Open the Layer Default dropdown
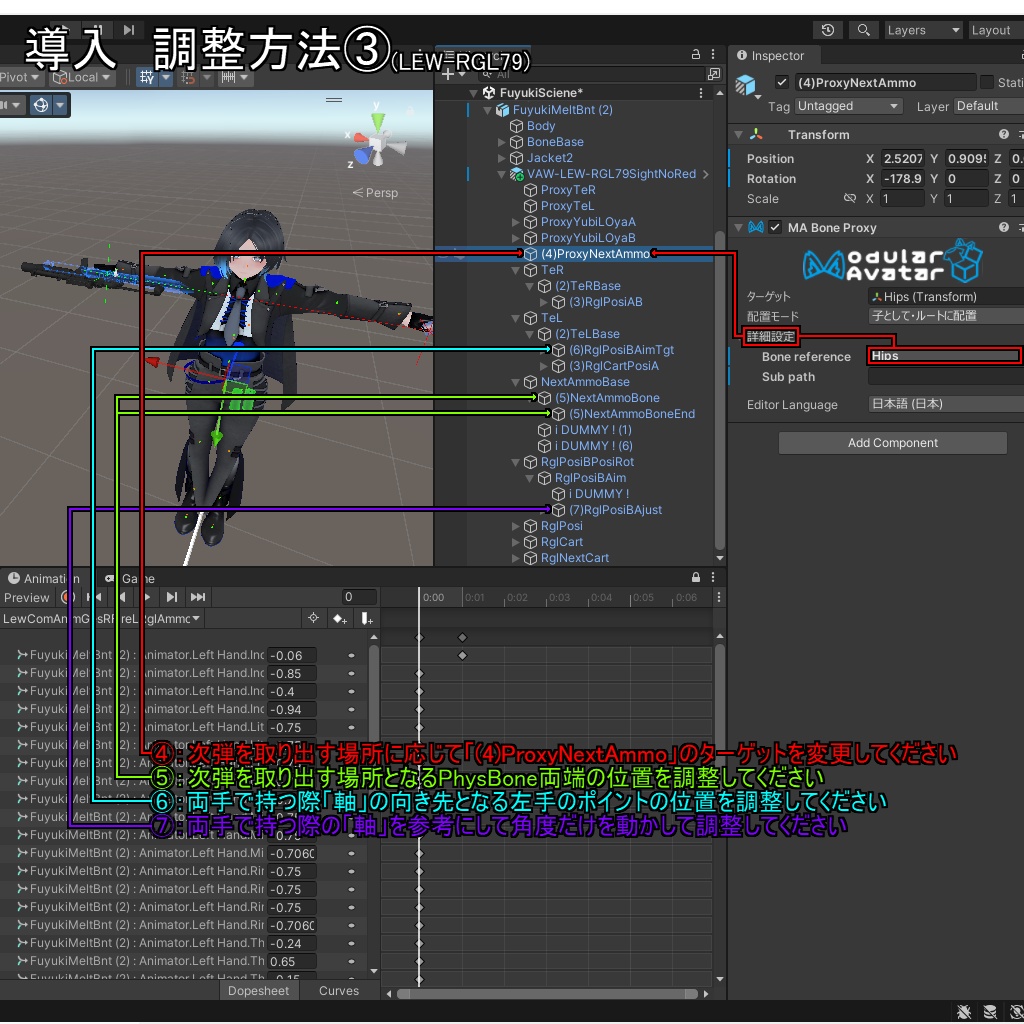 click(x=989, y=106)
